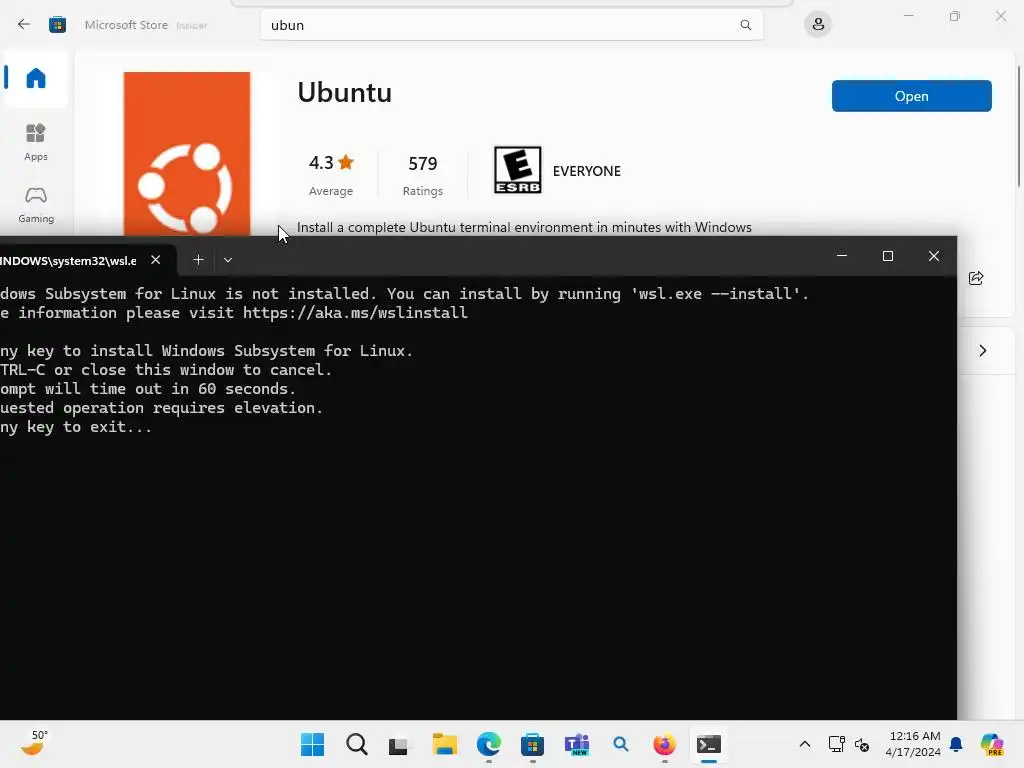Add a new terminal tab
The height and width of the screenshot is (768, 1024).
pyautogui.click(x=199, y=260)
